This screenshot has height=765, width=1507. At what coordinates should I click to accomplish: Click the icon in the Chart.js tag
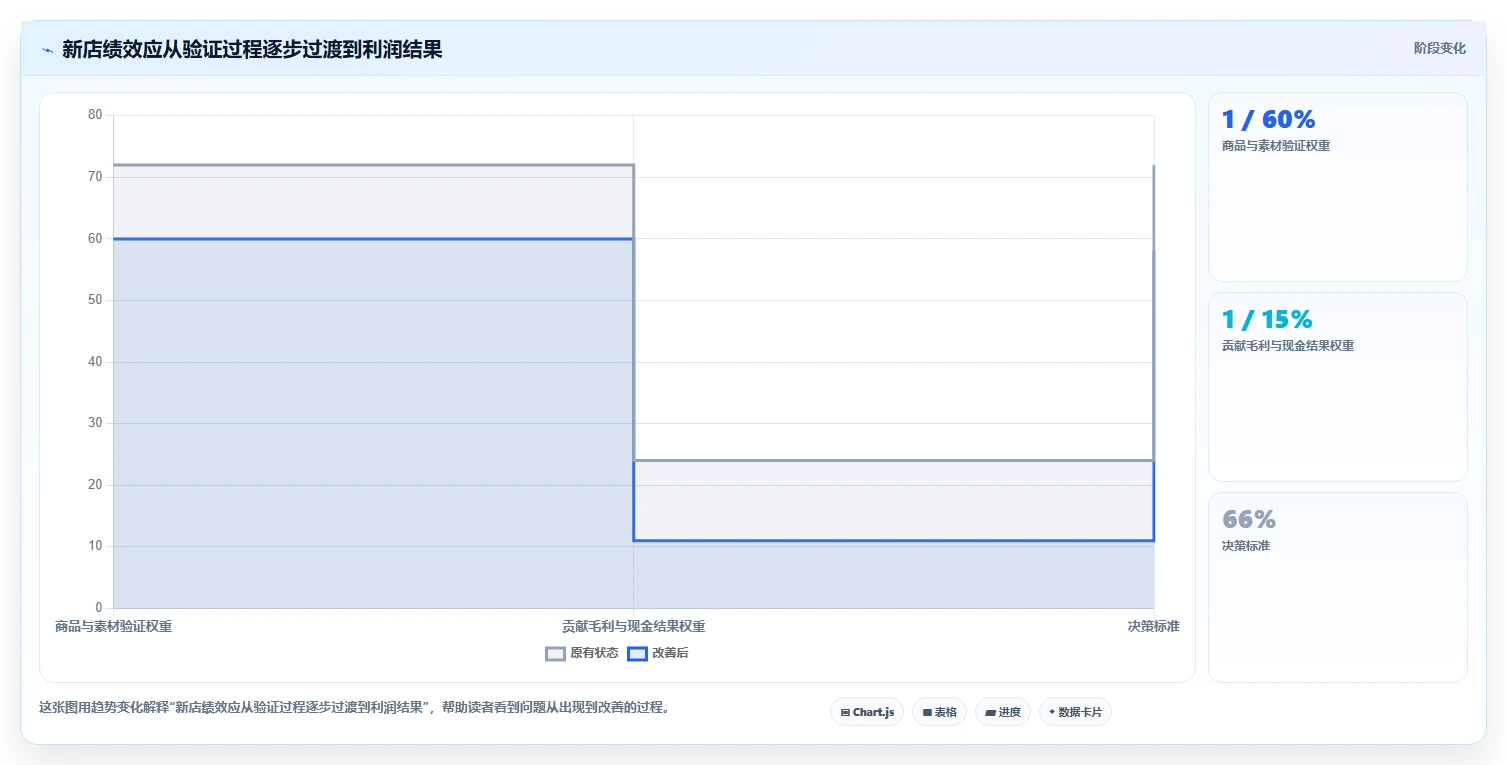[x=845, y=713]
